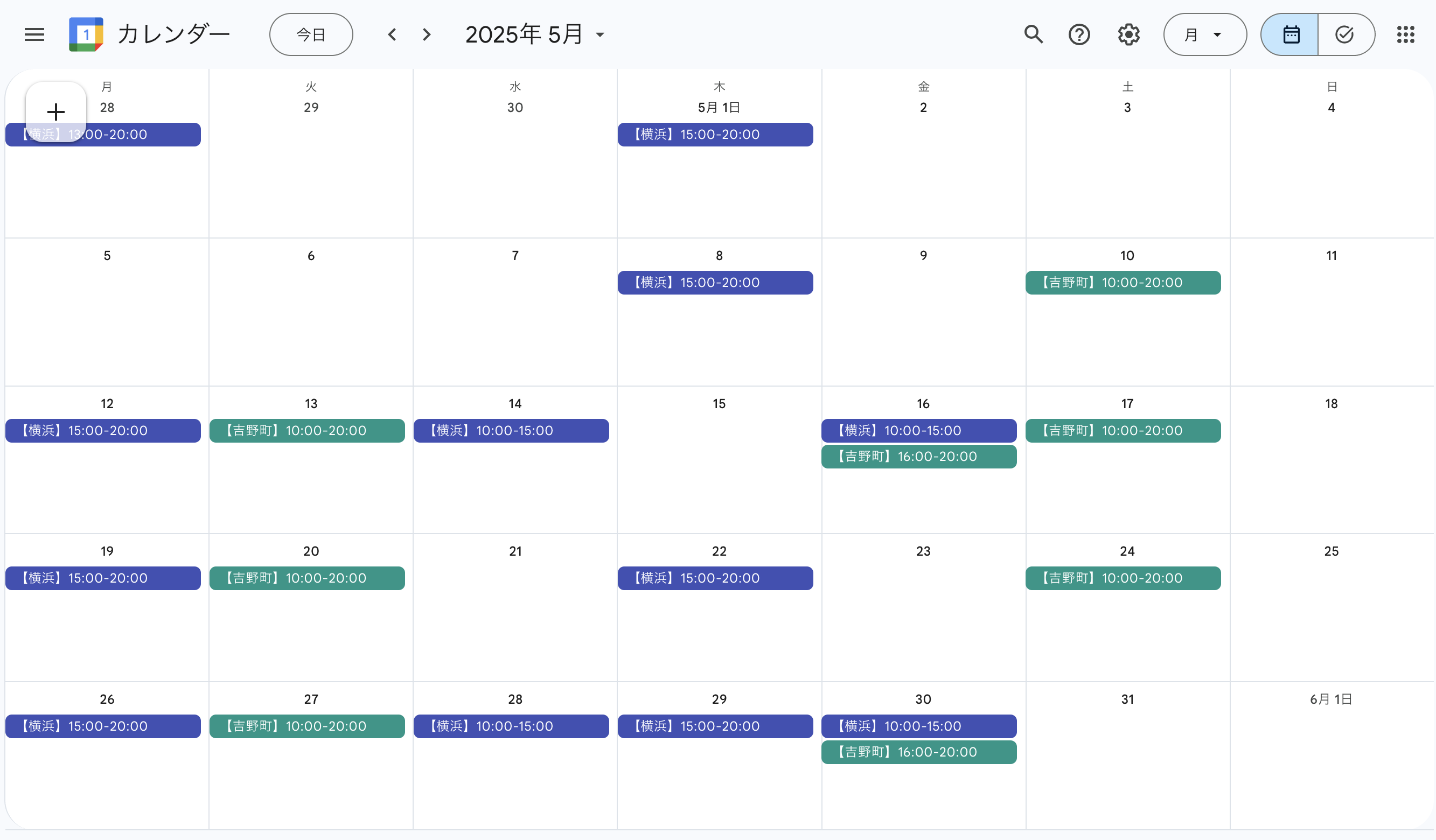
Task: Open 【吉野町】10:00-20:00 event on day 10
Action: 1124,283
